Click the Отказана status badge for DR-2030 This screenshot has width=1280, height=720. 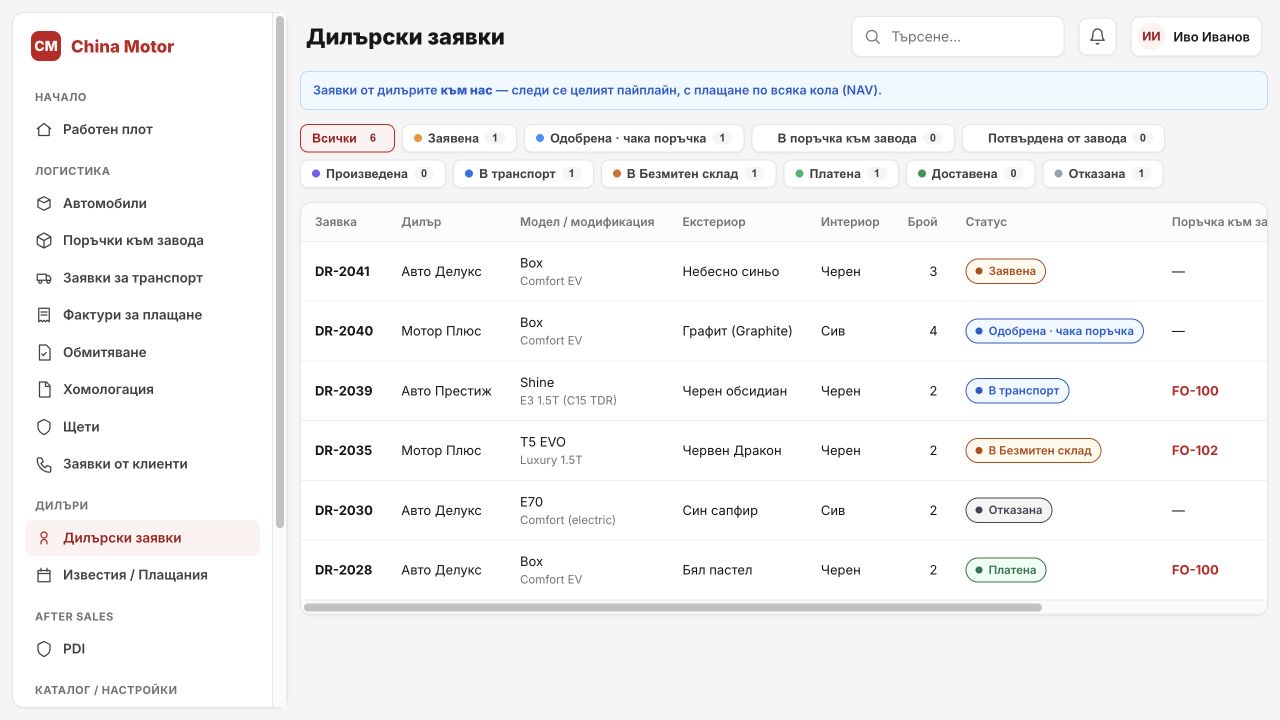pyautogui.click(x=1009, y=510)
